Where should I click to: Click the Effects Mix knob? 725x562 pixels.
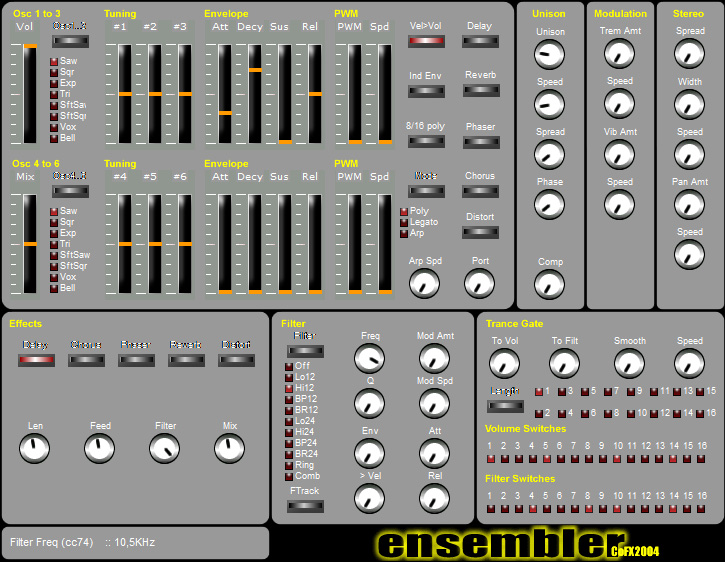[229, 448]
